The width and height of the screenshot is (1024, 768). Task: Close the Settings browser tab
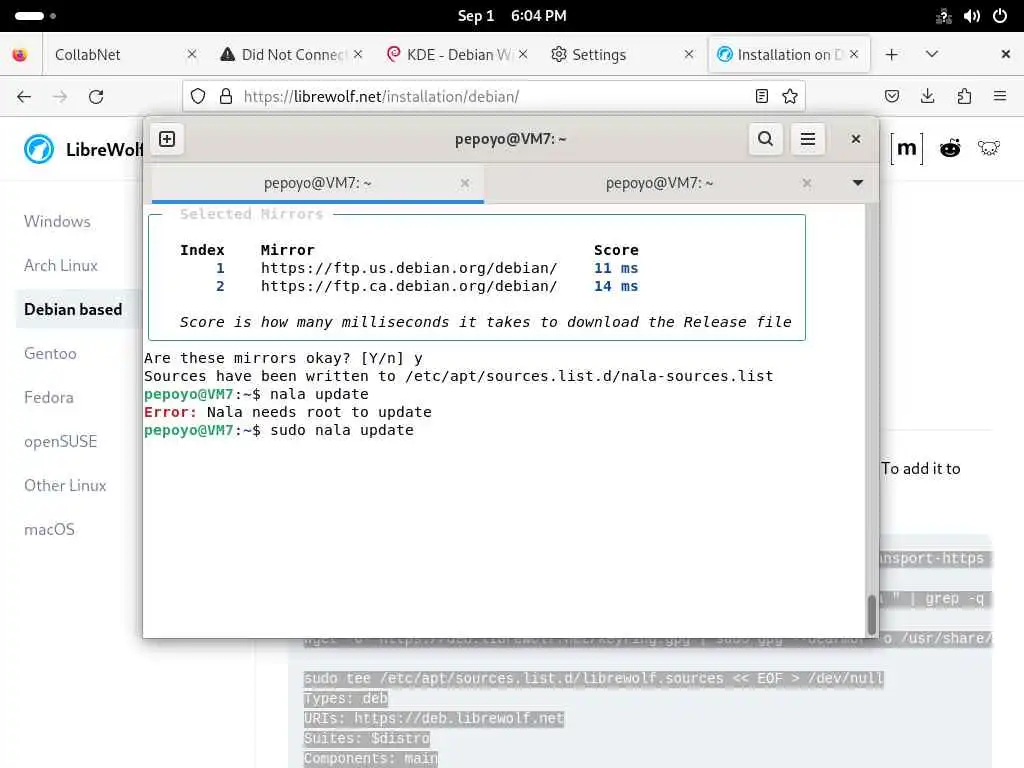pos(689,55)
